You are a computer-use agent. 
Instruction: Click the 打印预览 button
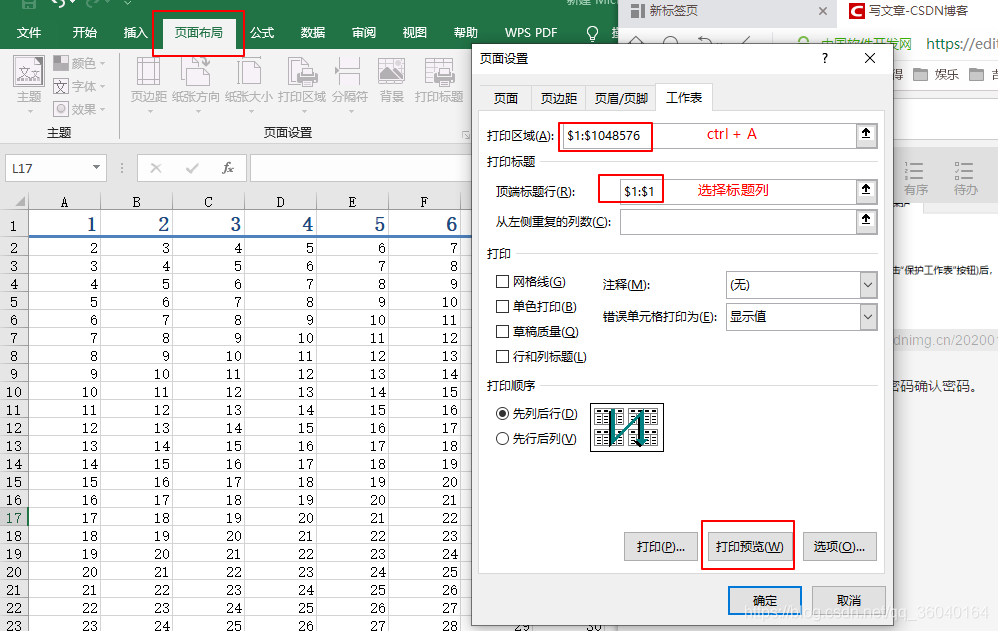pos(747,546)
